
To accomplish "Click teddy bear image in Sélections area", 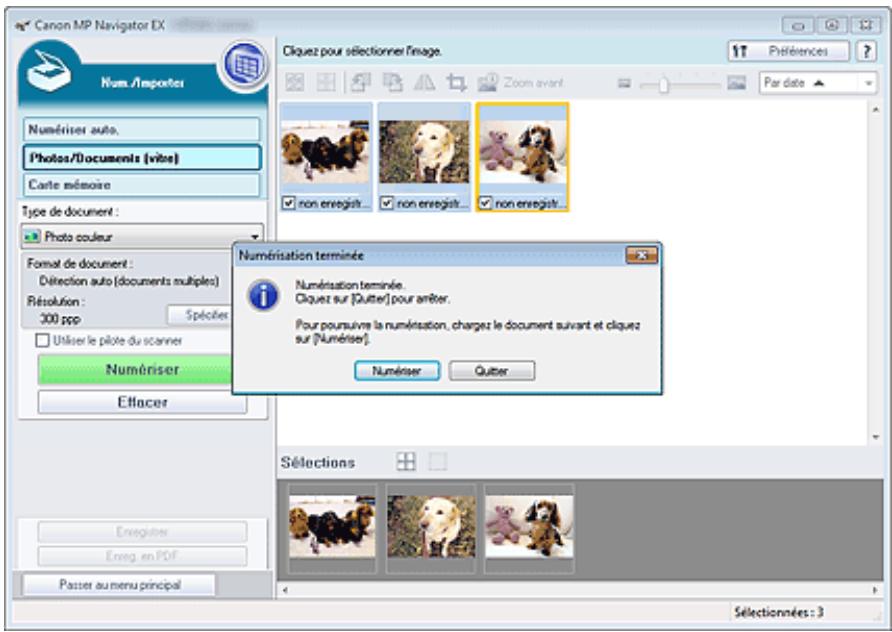I will (529, 526).
